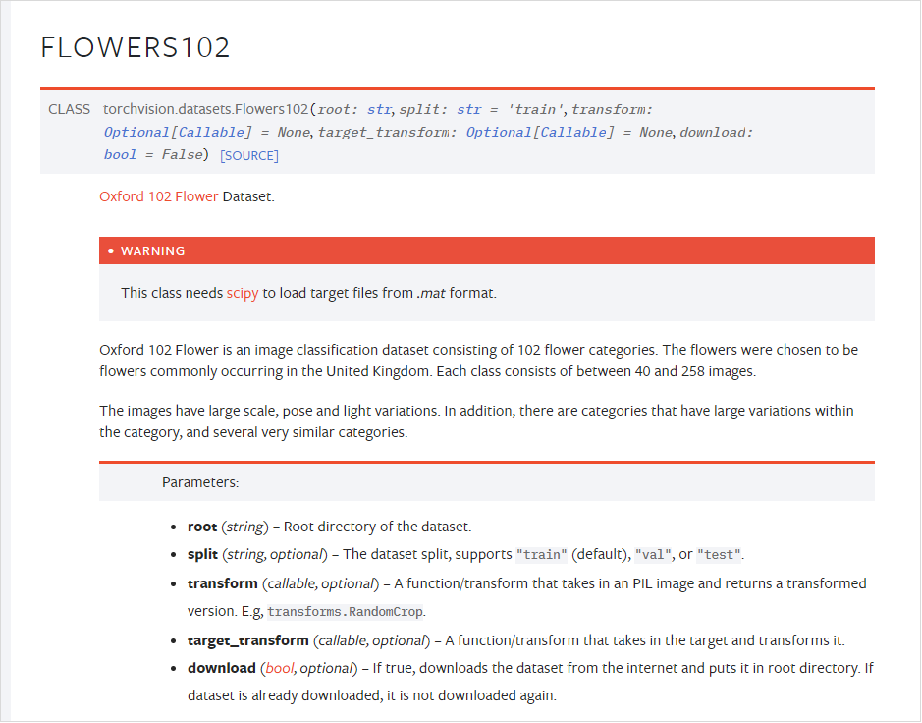Click the WARNING banner title
922x723 pixels.
pos(153,251)
